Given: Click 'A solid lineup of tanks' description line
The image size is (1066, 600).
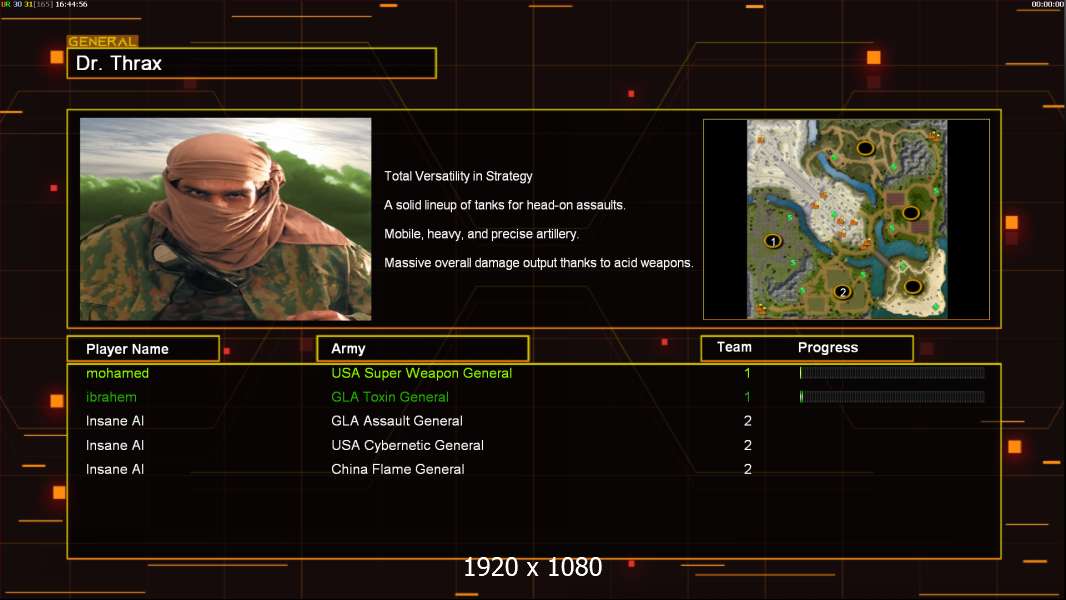Looking at the screenshot, I should pos(505,205).
